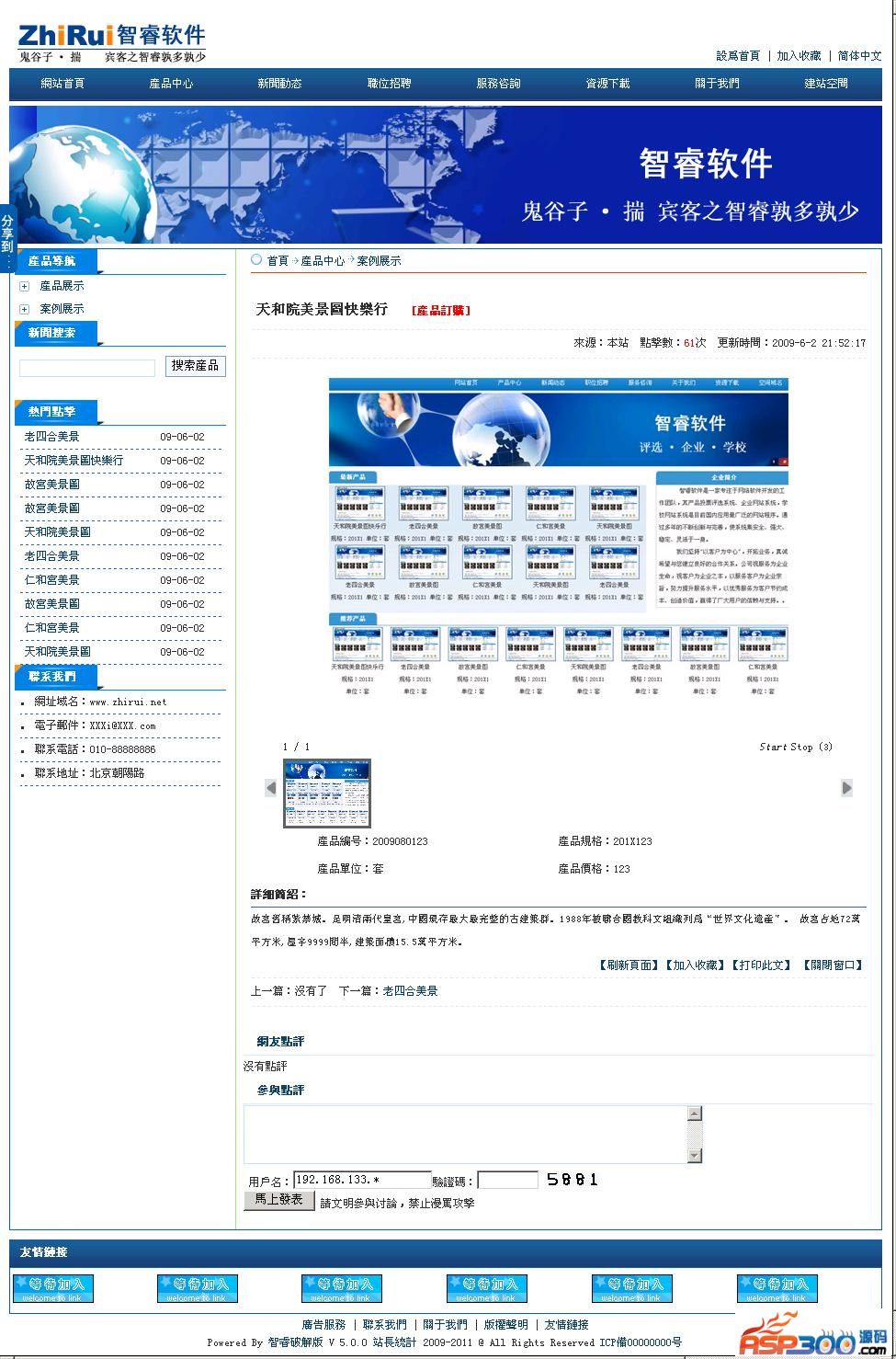896x1359 pixels.
Task: Click 站長統計 in the footer
Action: 394,1342
